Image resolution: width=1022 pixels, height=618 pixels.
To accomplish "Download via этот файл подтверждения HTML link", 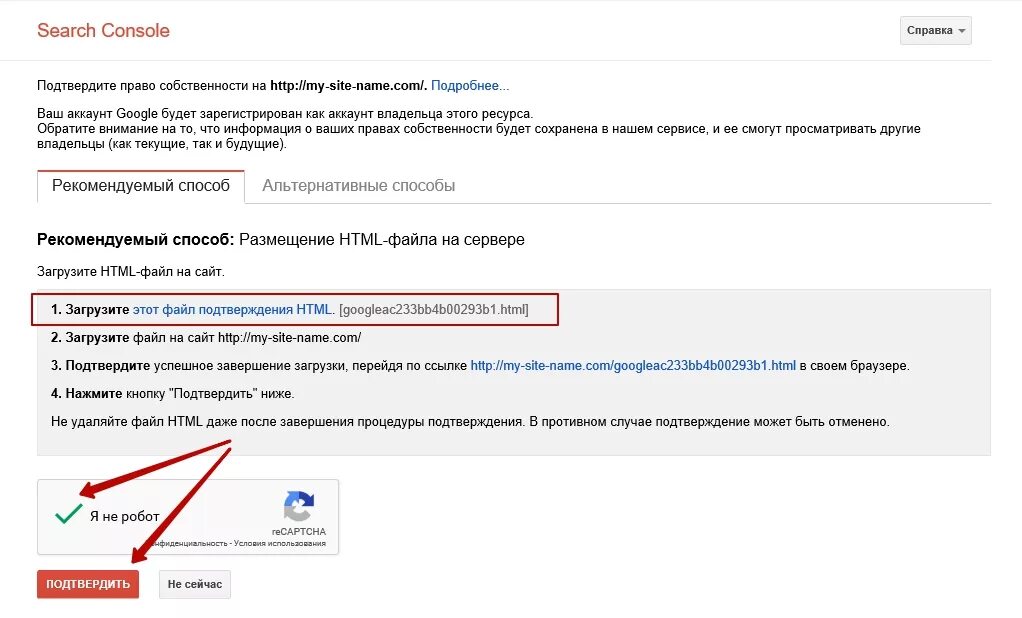I will coord(232,310).
